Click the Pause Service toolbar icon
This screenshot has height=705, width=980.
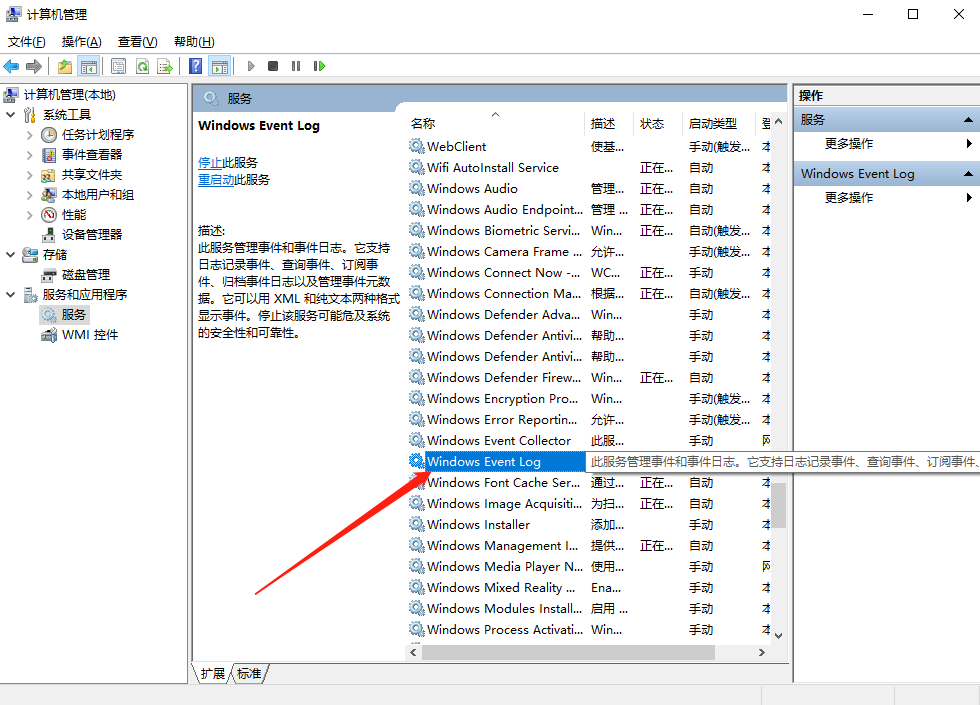[295, 66]
